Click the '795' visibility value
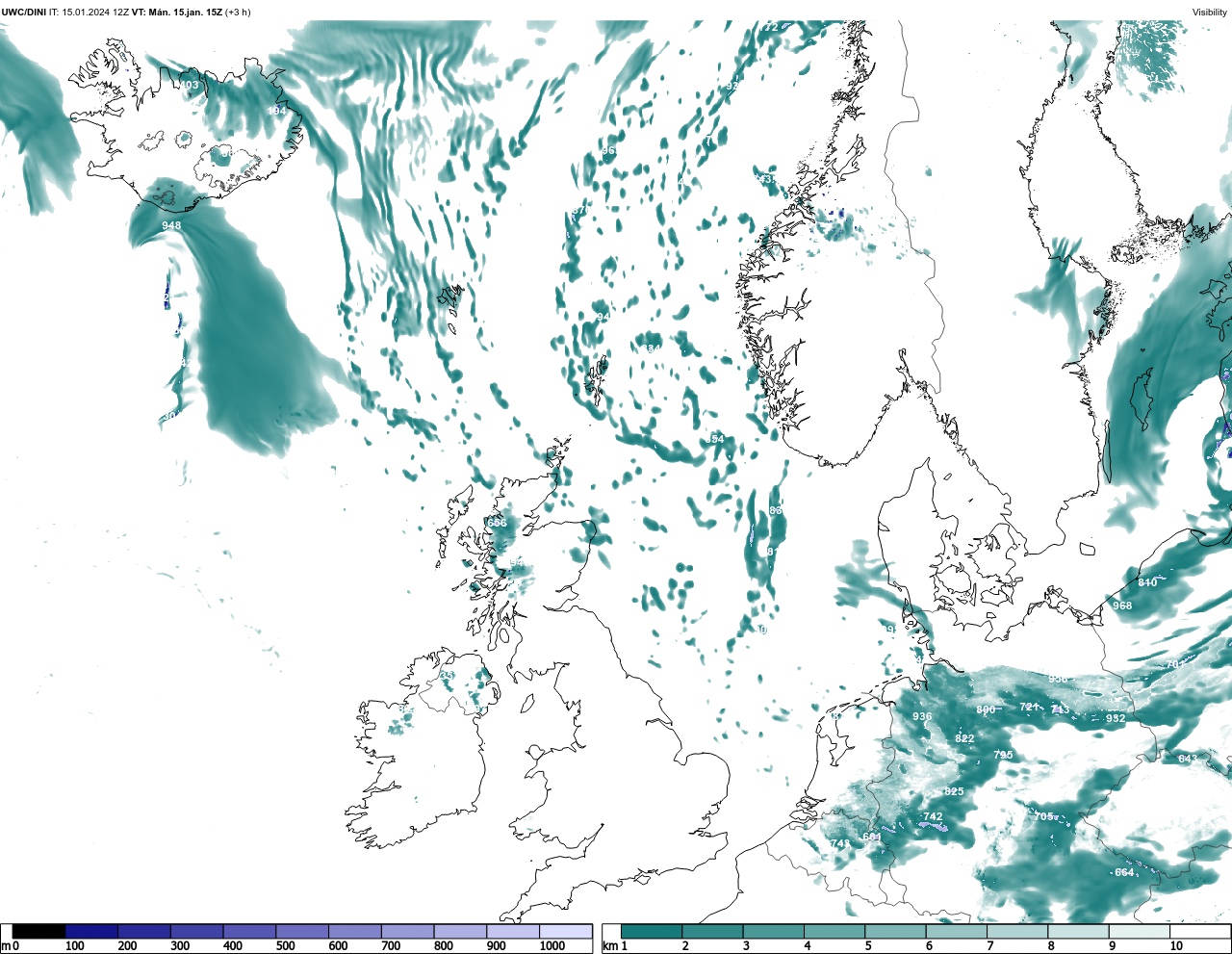The height and width of the screenshot is (954, 1232). [1003, 755]
